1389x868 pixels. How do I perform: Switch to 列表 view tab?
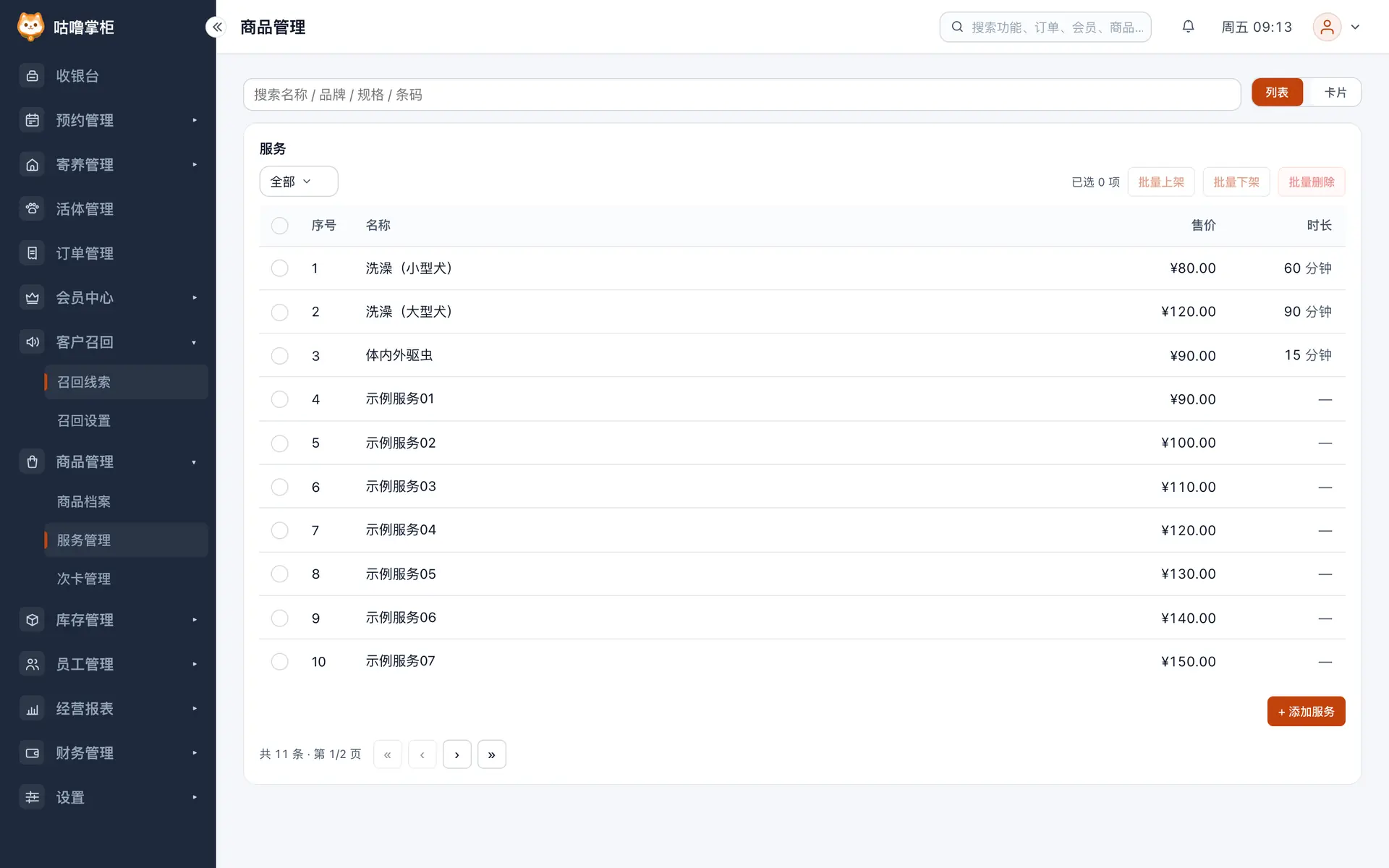point(1277,93)
